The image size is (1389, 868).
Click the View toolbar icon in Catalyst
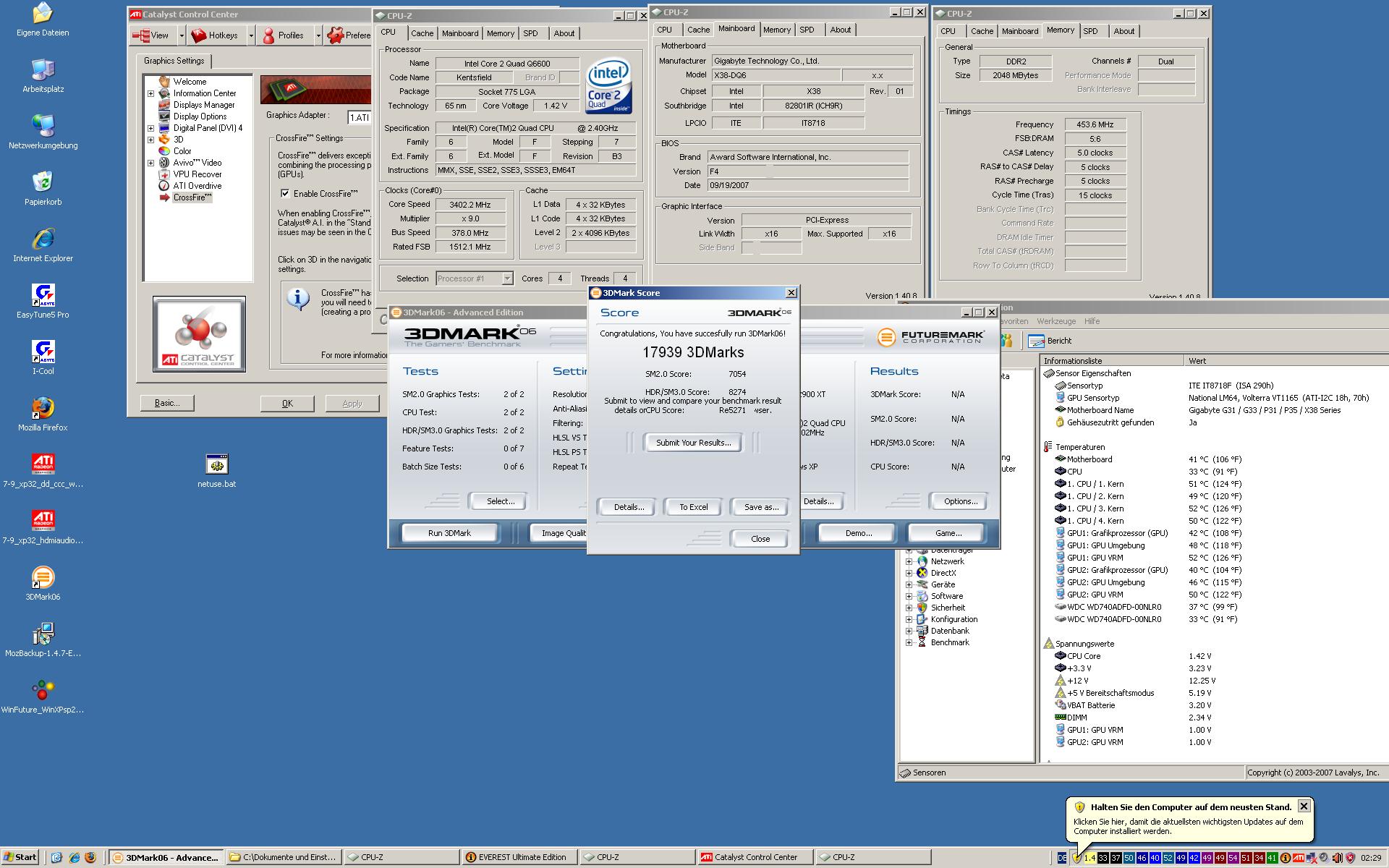140,35
